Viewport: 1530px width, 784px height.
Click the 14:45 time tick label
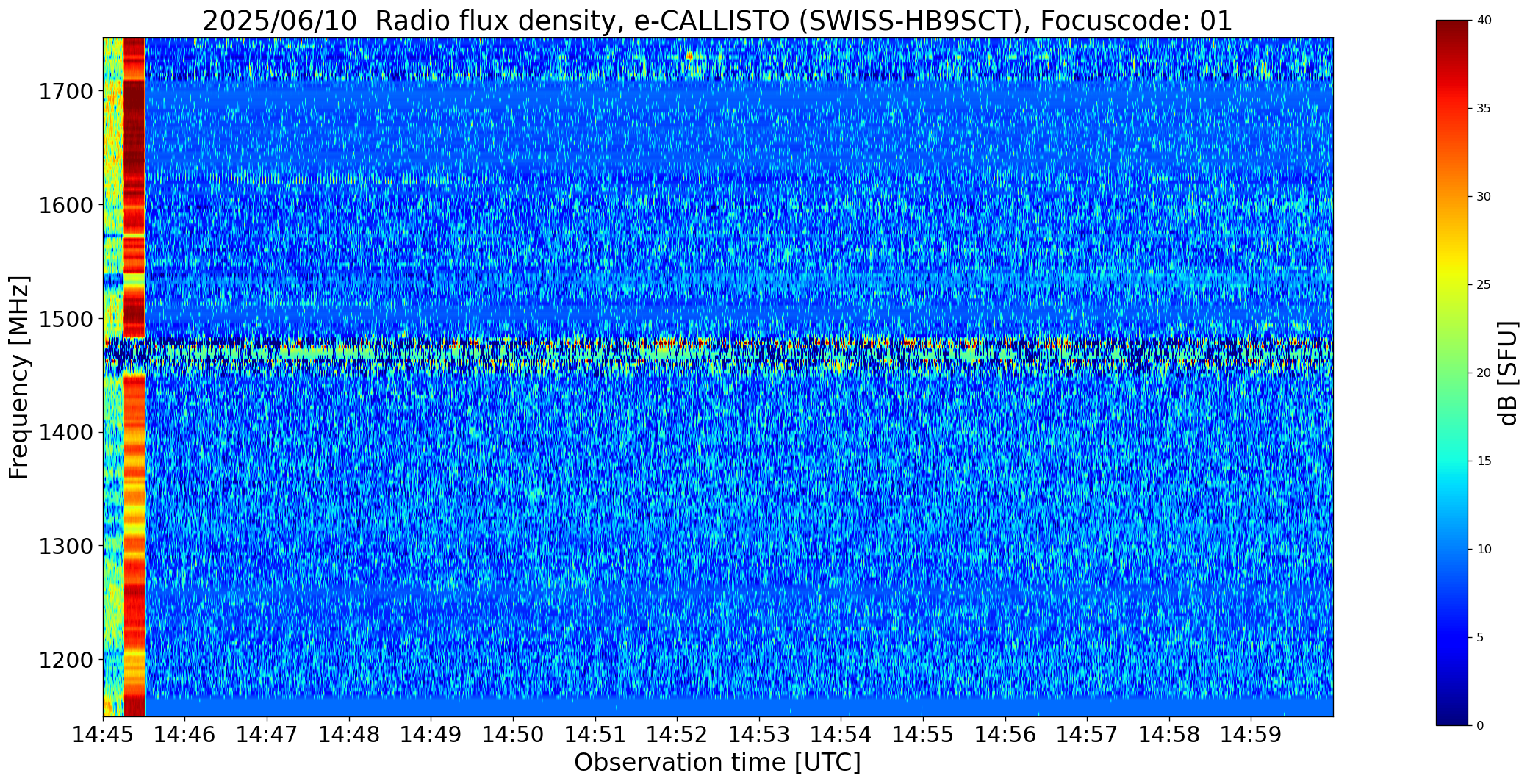click(103, 734)
